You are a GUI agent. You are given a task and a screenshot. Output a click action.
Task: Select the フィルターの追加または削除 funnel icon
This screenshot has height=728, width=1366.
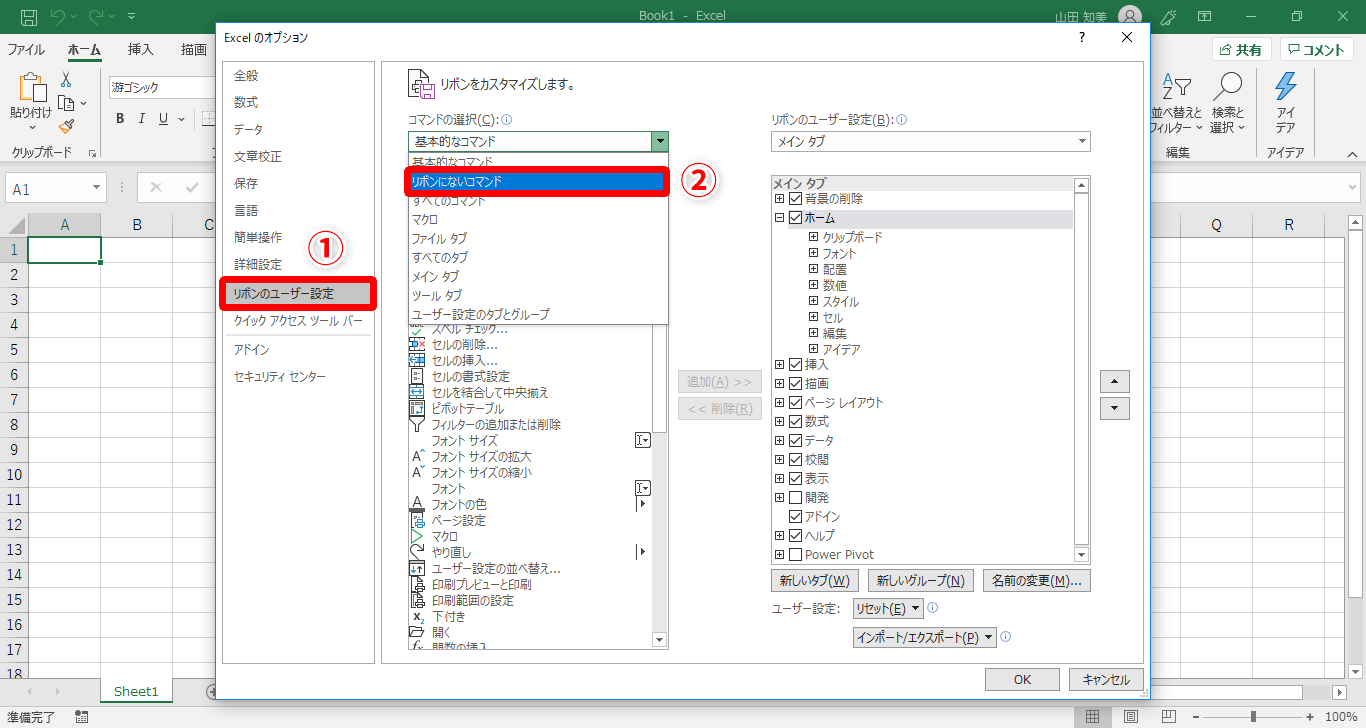click(418, 424)
